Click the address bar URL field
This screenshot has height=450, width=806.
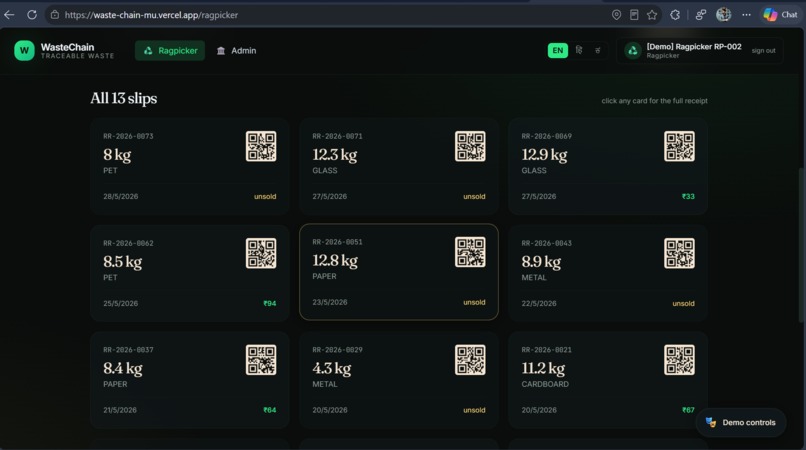click(329, 15)
